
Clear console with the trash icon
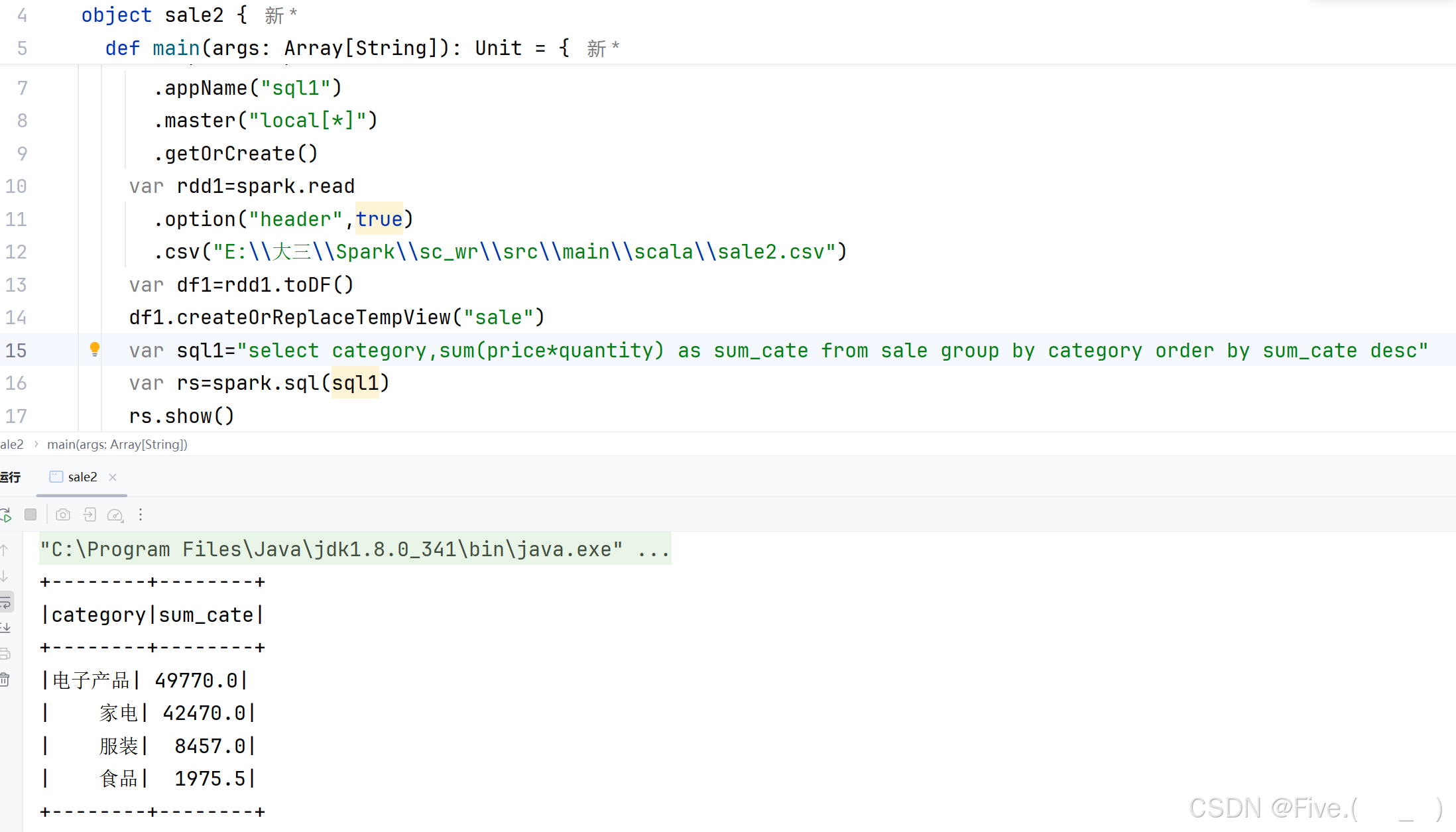pos(5,680)
